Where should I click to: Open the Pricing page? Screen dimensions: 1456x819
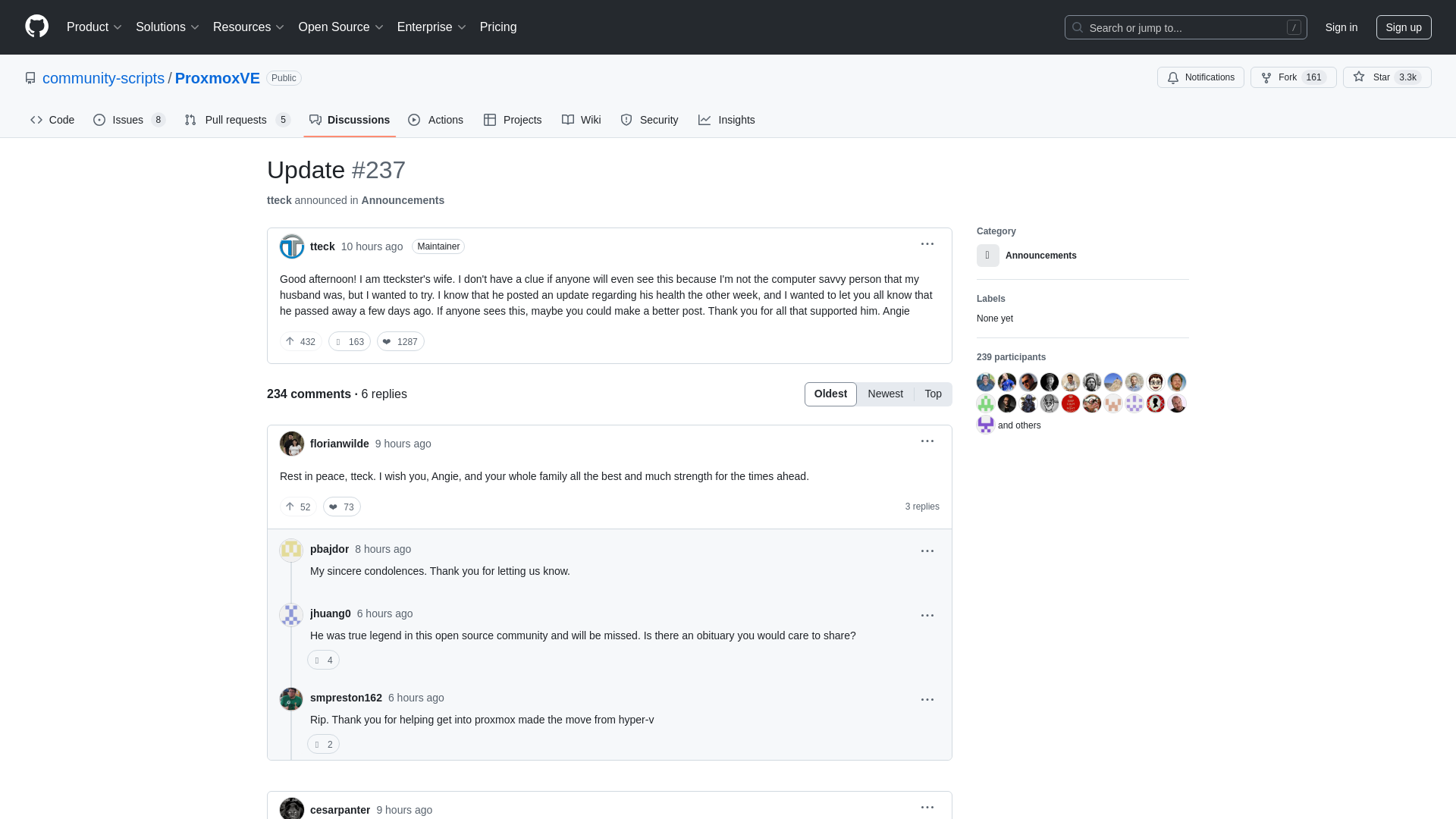point(498,27)
